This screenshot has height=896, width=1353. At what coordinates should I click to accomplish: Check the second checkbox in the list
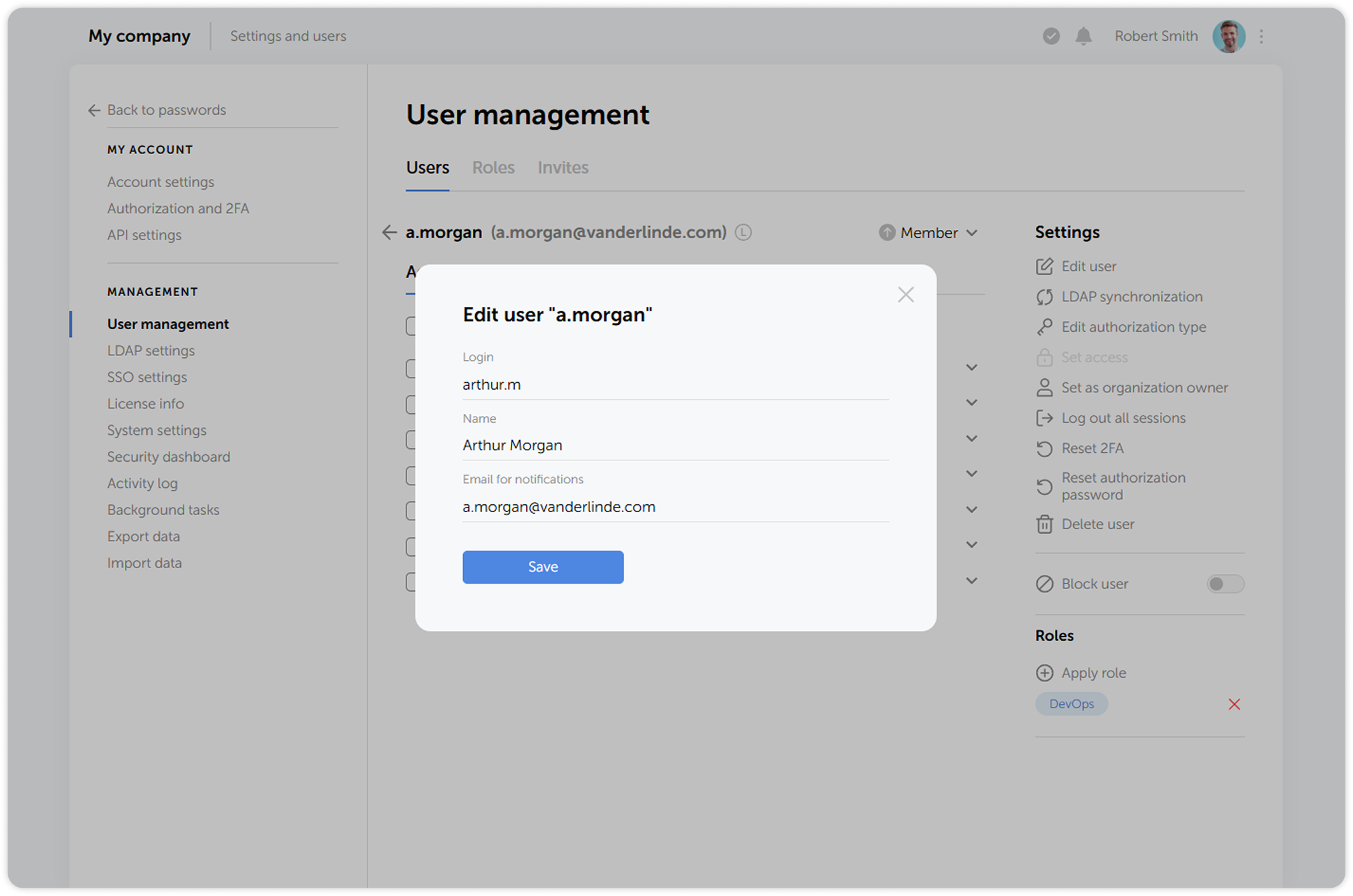point(412,367)
